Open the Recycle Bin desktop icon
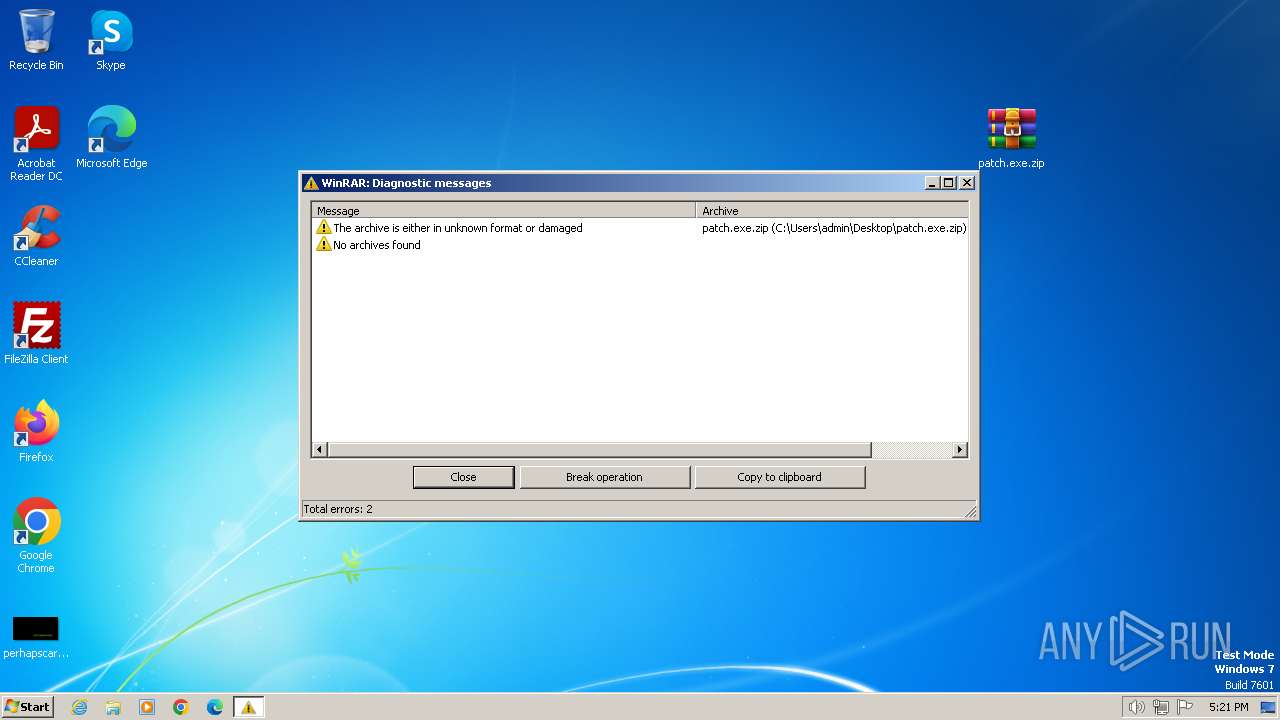This screenshot has width=1280, height=720. (x=36, y=40)
